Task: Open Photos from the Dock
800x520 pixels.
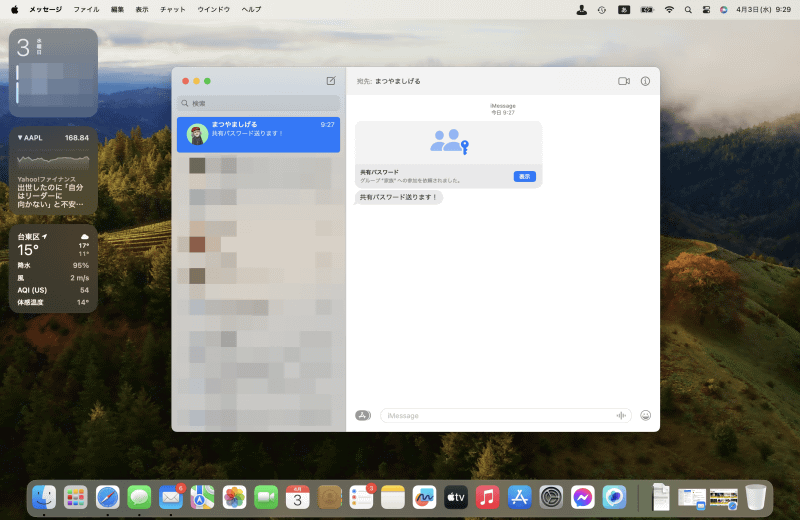Action: [x=234, y=497]
